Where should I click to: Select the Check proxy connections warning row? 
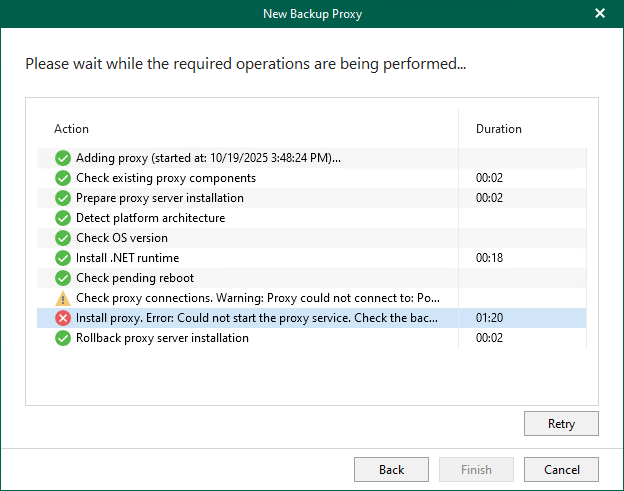pos(258,298)
